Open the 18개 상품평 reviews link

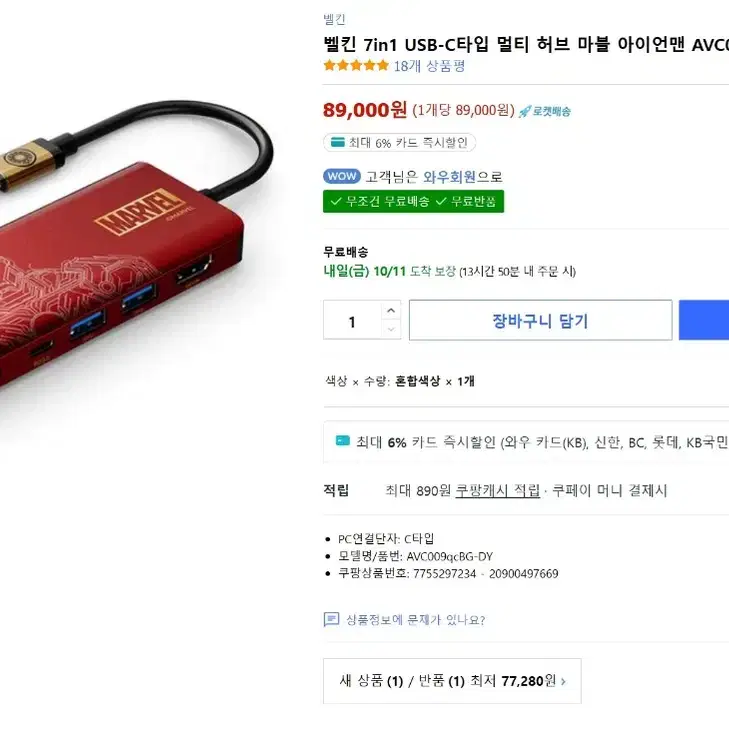pos(429,66)
